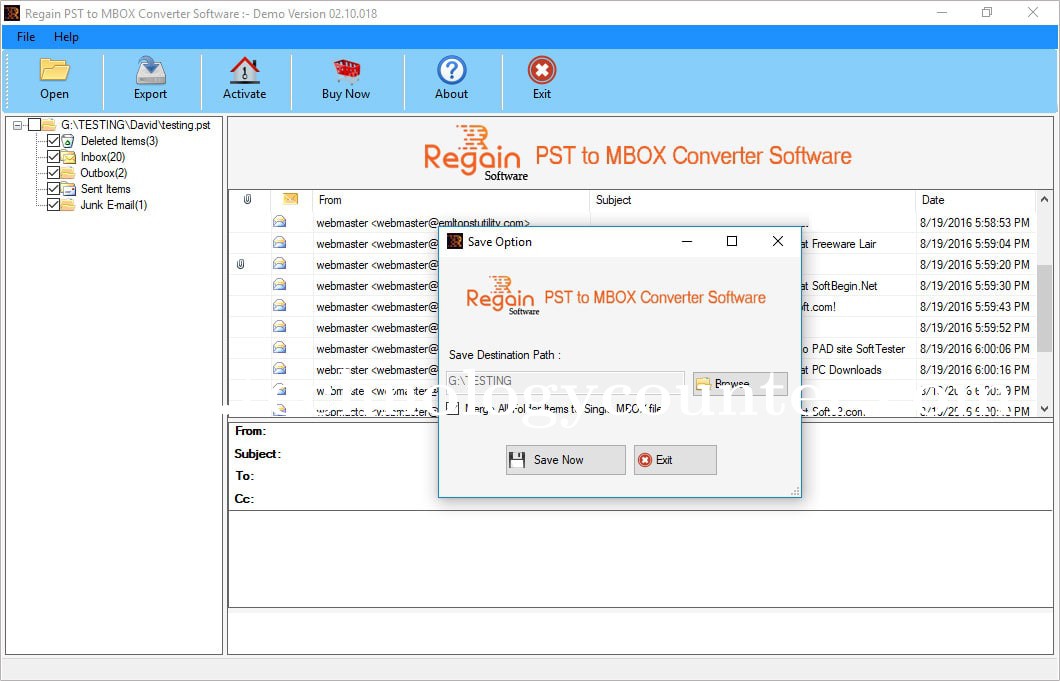Select the Sent Items folder

pos(105,189)
